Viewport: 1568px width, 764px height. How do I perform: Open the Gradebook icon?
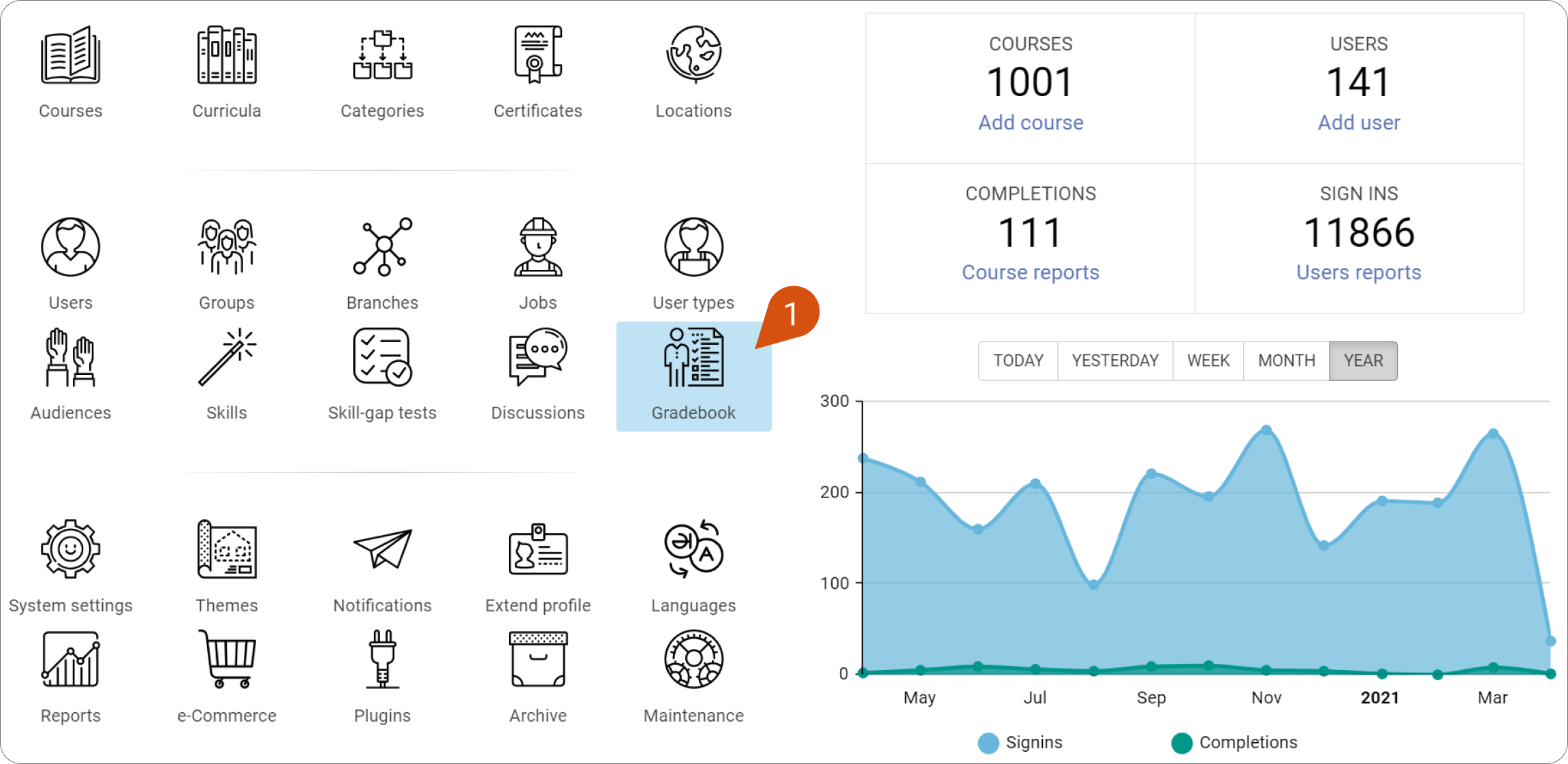coord(693,358)
